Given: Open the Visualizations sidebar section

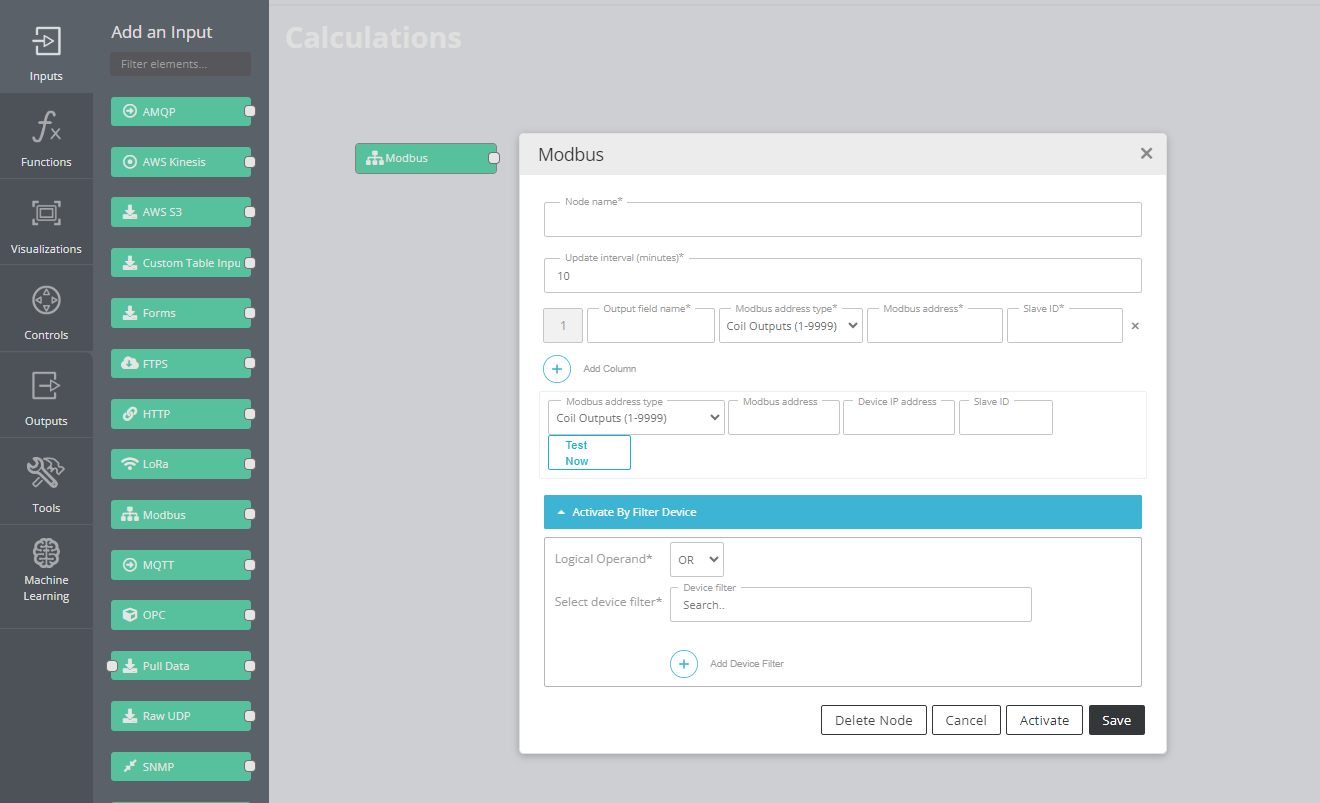Looking at the screenshot, I should click(46, 223).
